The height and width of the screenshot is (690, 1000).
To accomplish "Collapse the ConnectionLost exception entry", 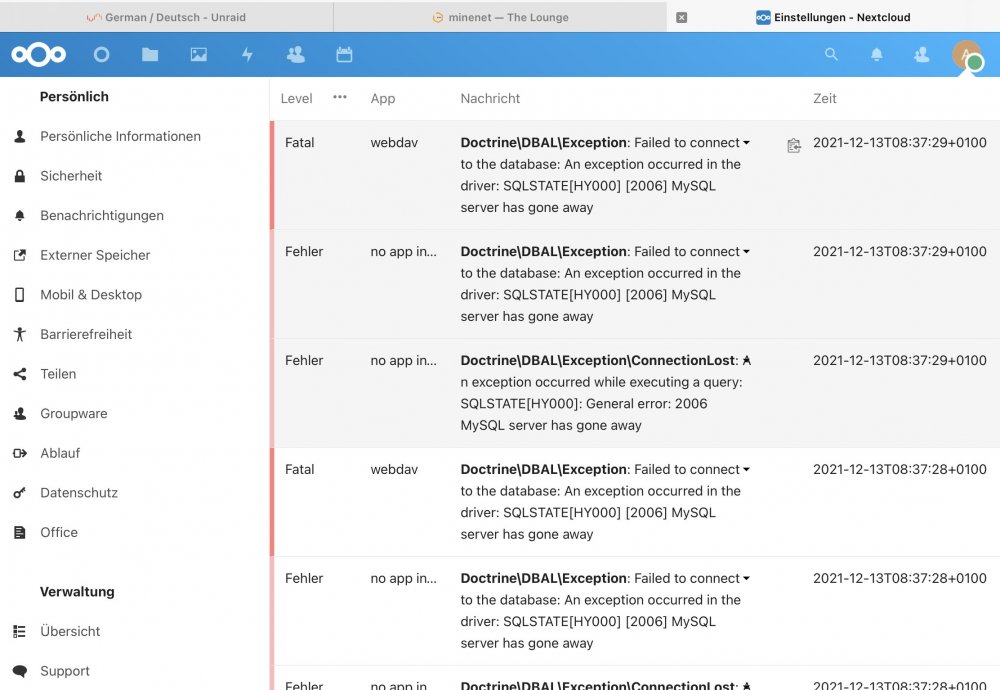I will pos(747,360).
